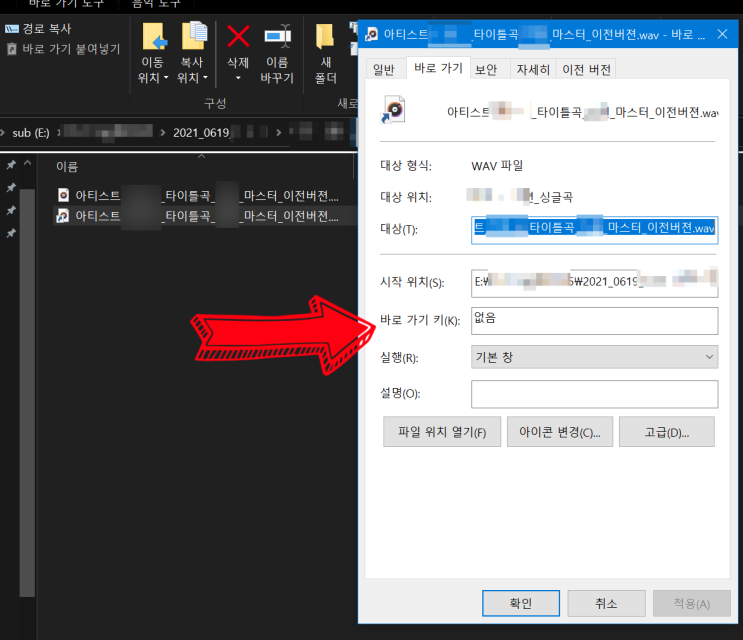Click Change Icon (아이콘 변경) button
Image resolution: width=743 pixels, height=640 pixels.
pyautogui.click(x=560, y=432)
